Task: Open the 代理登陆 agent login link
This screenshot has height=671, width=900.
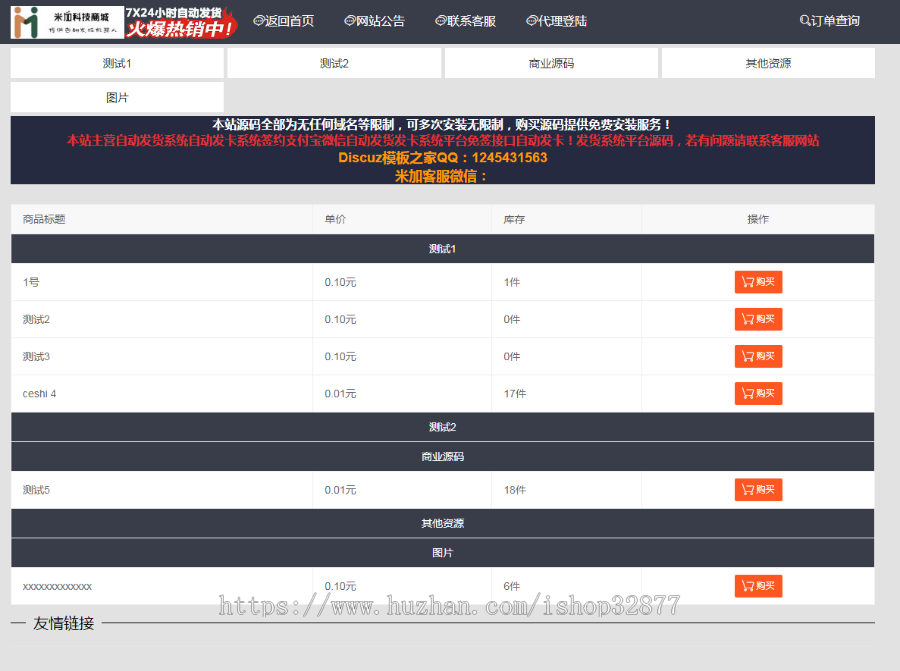Action: click(556, 21)
